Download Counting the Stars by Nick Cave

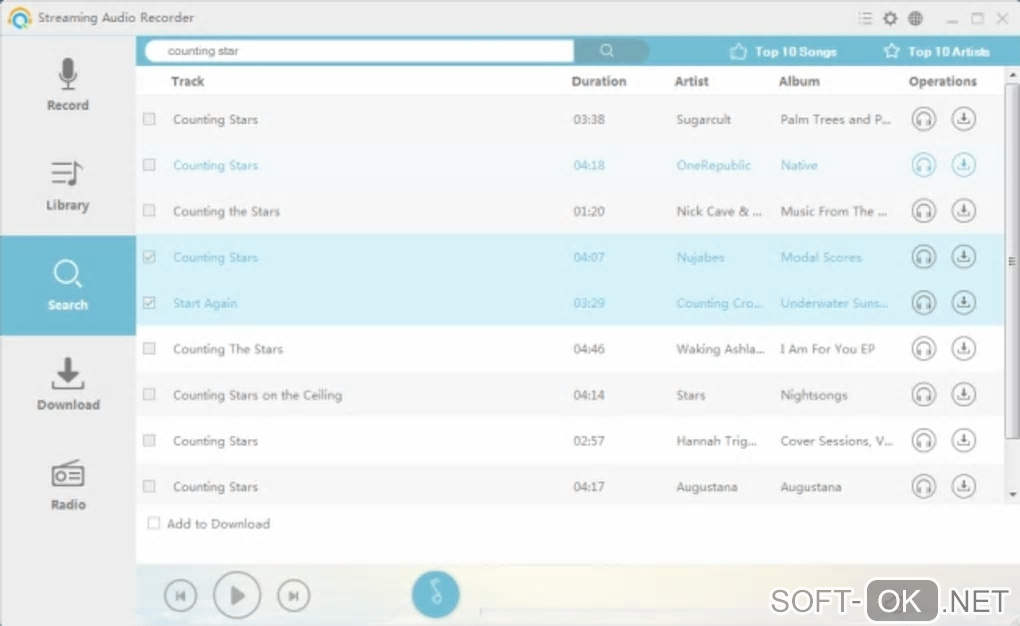point(963,211)
